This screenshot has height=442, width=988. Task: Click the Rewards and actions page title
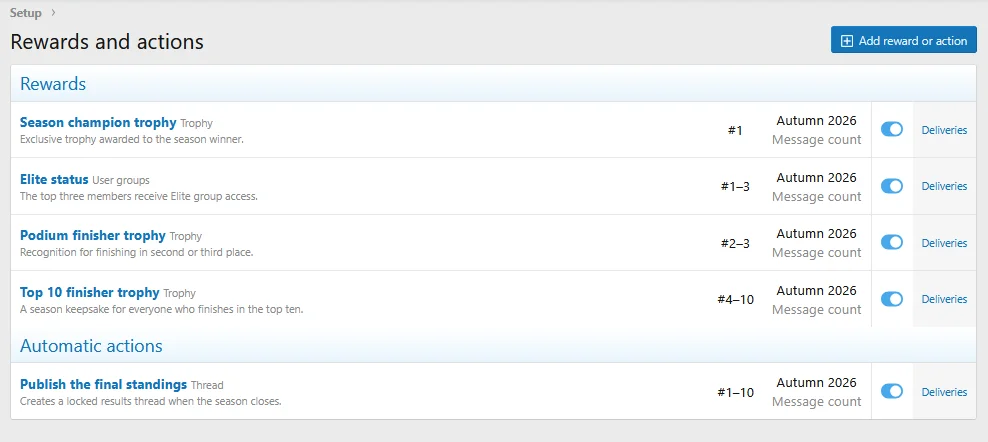tap(107, 42)
